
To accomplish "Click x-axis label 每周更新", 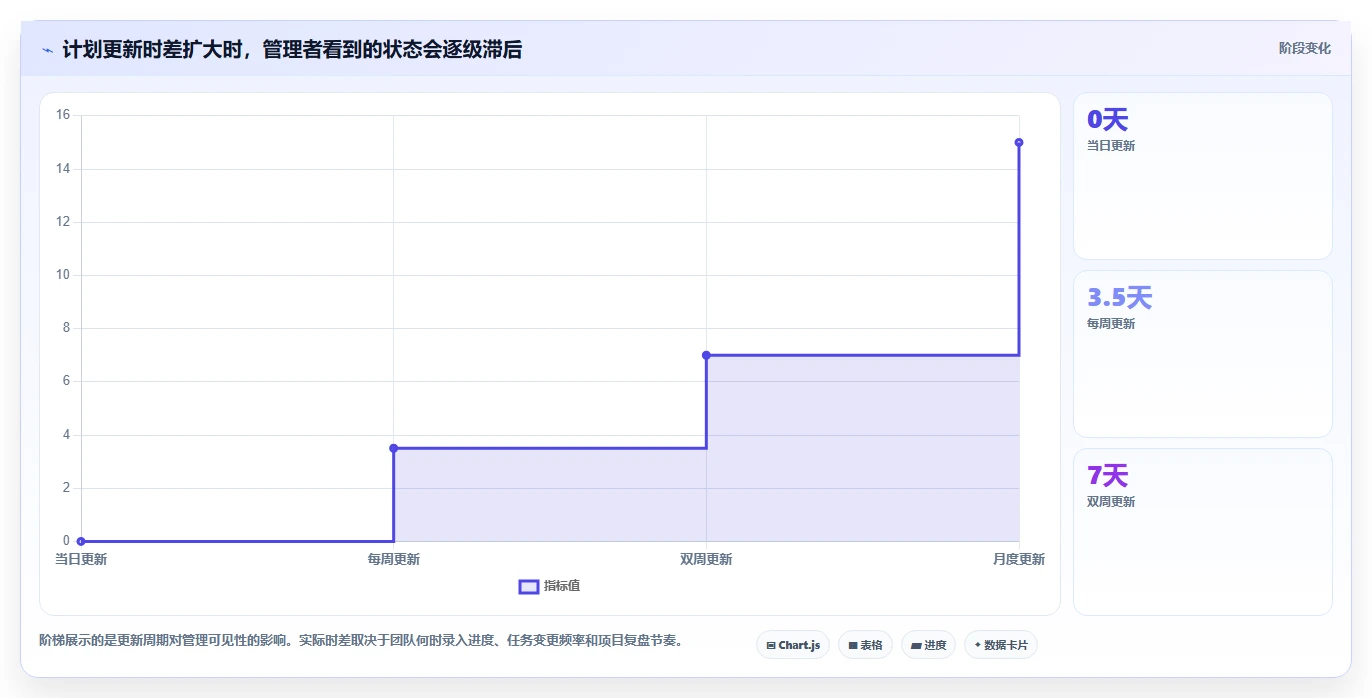I will click(394, 559).
